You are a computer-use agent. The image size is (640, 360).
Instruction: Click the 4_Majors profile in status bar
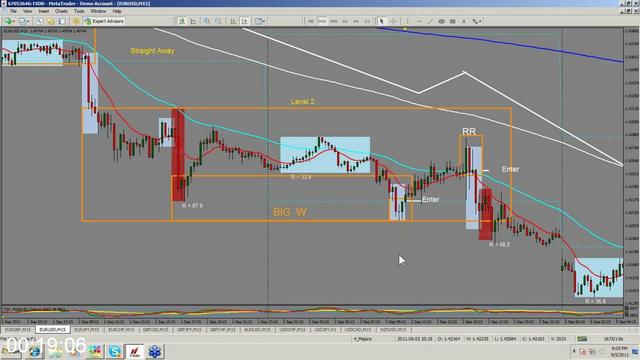click(362, 339)
